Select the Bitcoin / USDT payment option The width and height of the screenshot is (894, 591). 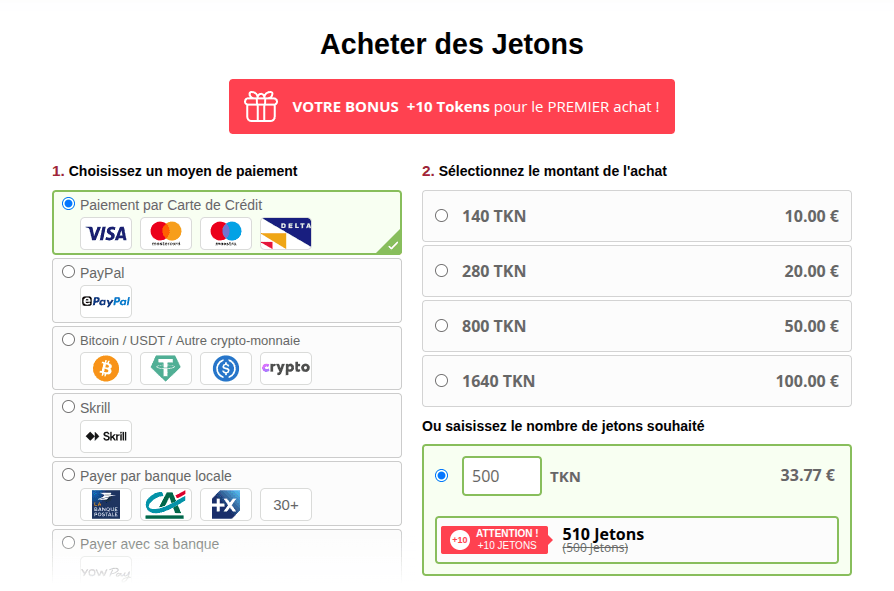point(68,340)
